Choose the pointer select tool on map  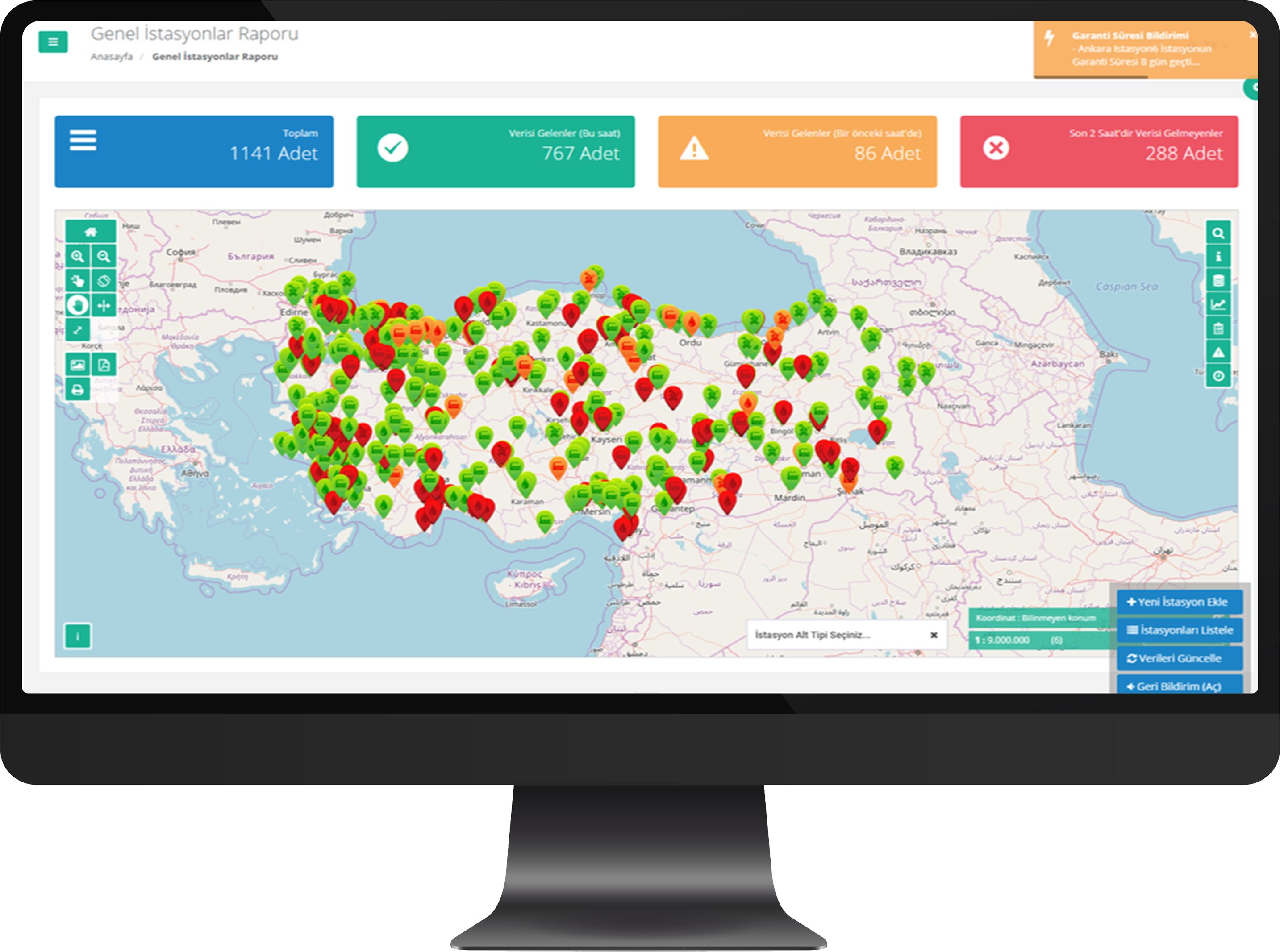pyautogui.click(x=78, y=281)
